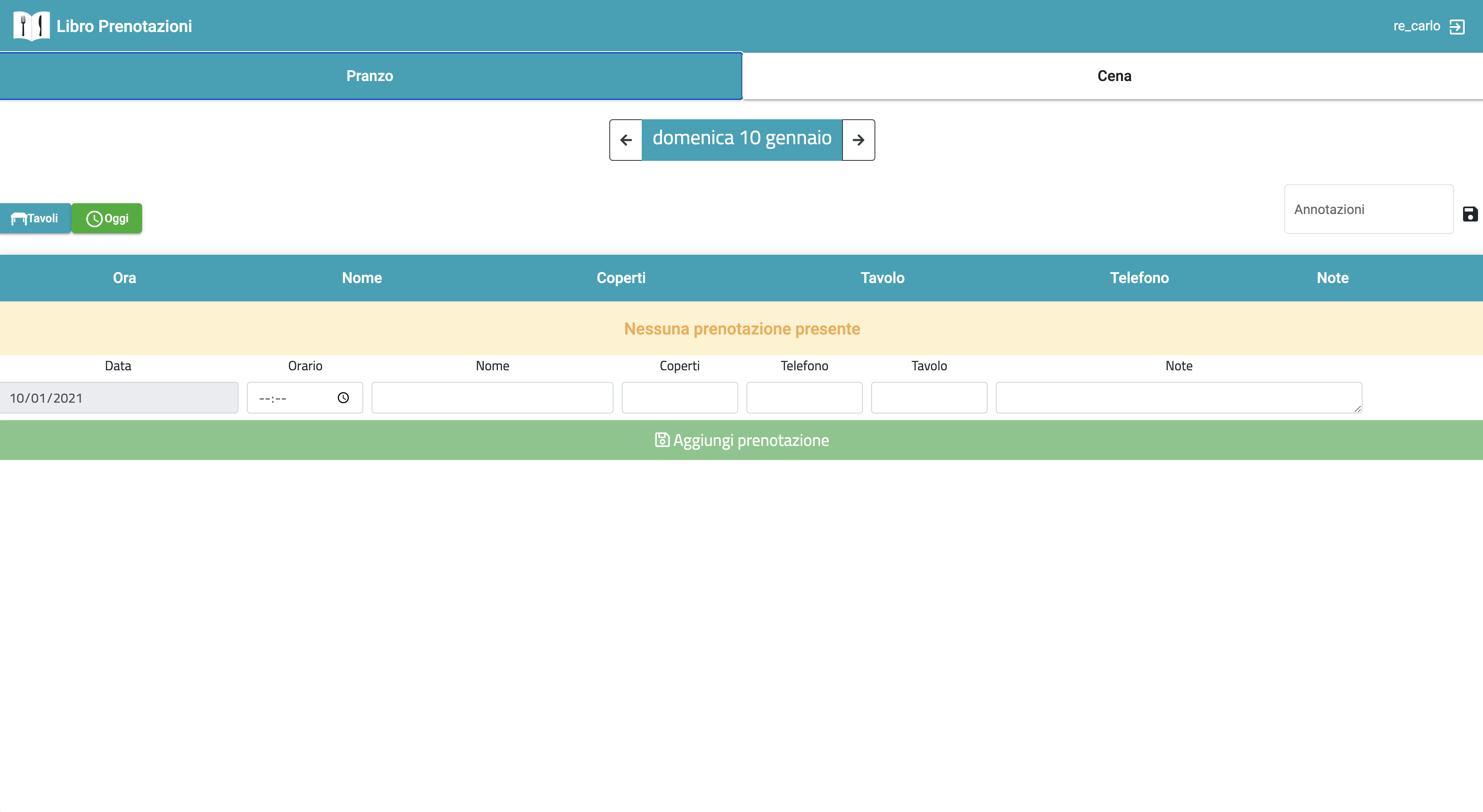
Task: Jump to today with the Oggi button
Action: pyautogui.click(x=107, y=218)
